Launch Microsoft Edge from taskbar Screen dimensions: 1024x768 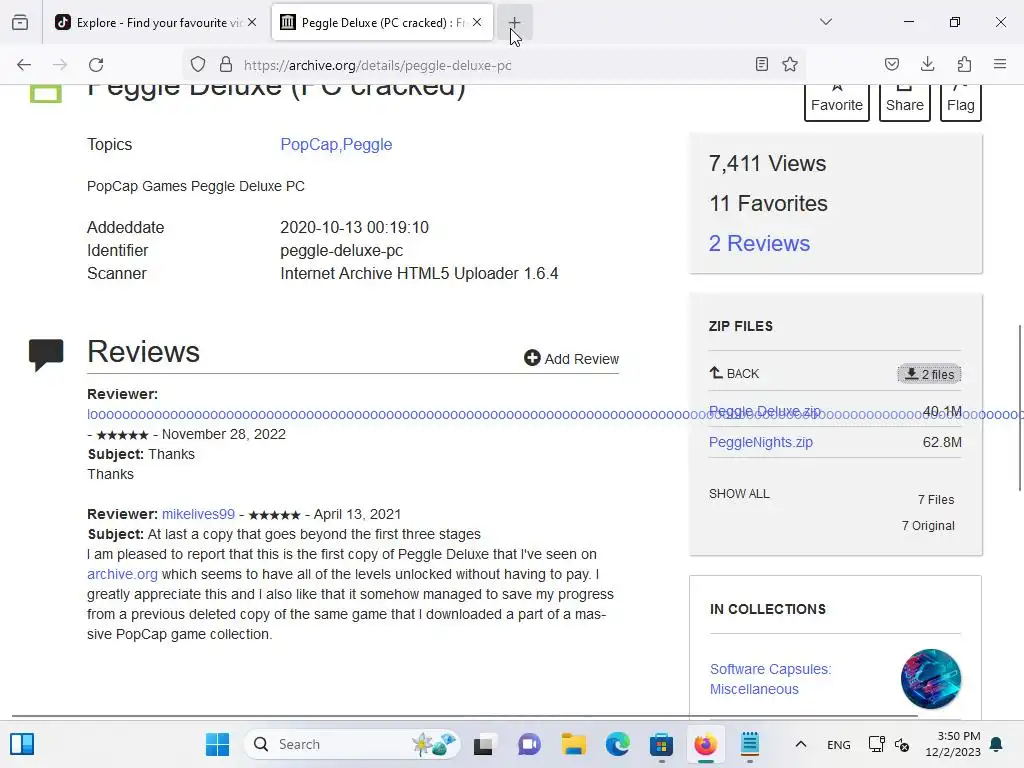[x=617, y=744]
